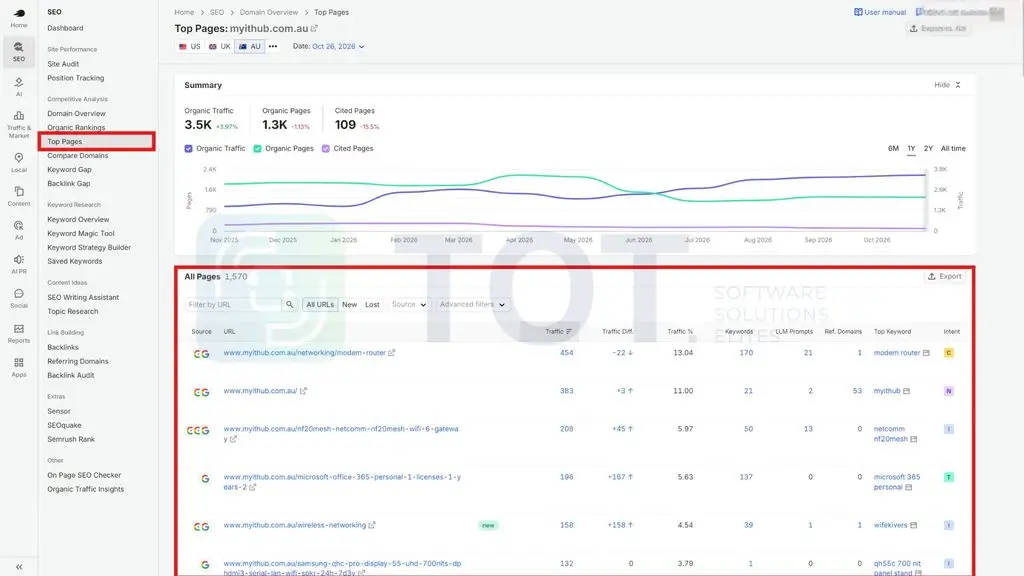The height and width of the screenshot is (576, 1024).
Task: Open the modem-router page URL link
Action: click(304, 353)
